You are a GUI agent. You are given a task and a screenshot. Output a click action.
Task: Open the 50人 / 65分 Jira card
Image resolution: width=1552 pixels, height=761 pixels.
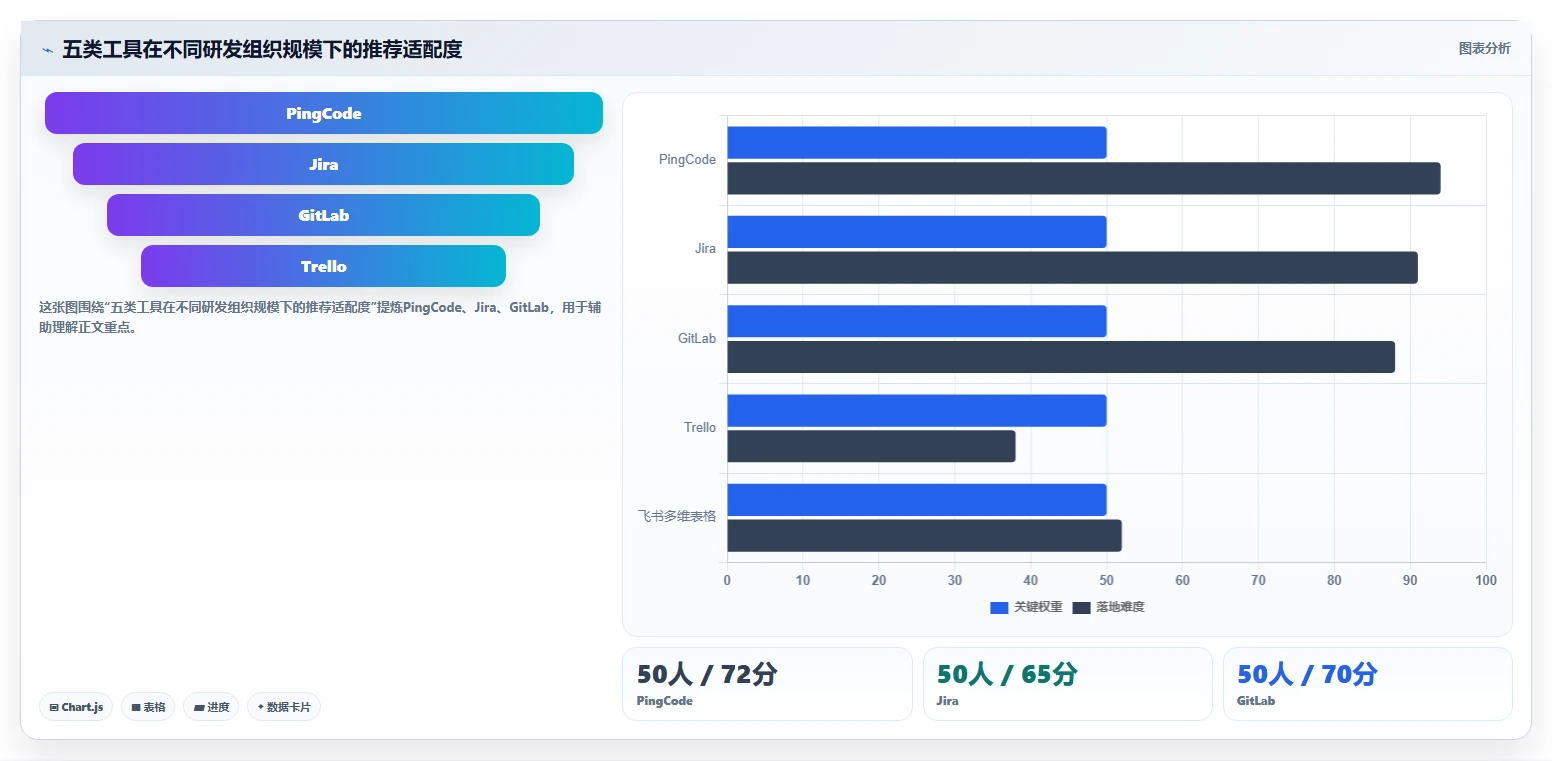(x=1067, y=684)
